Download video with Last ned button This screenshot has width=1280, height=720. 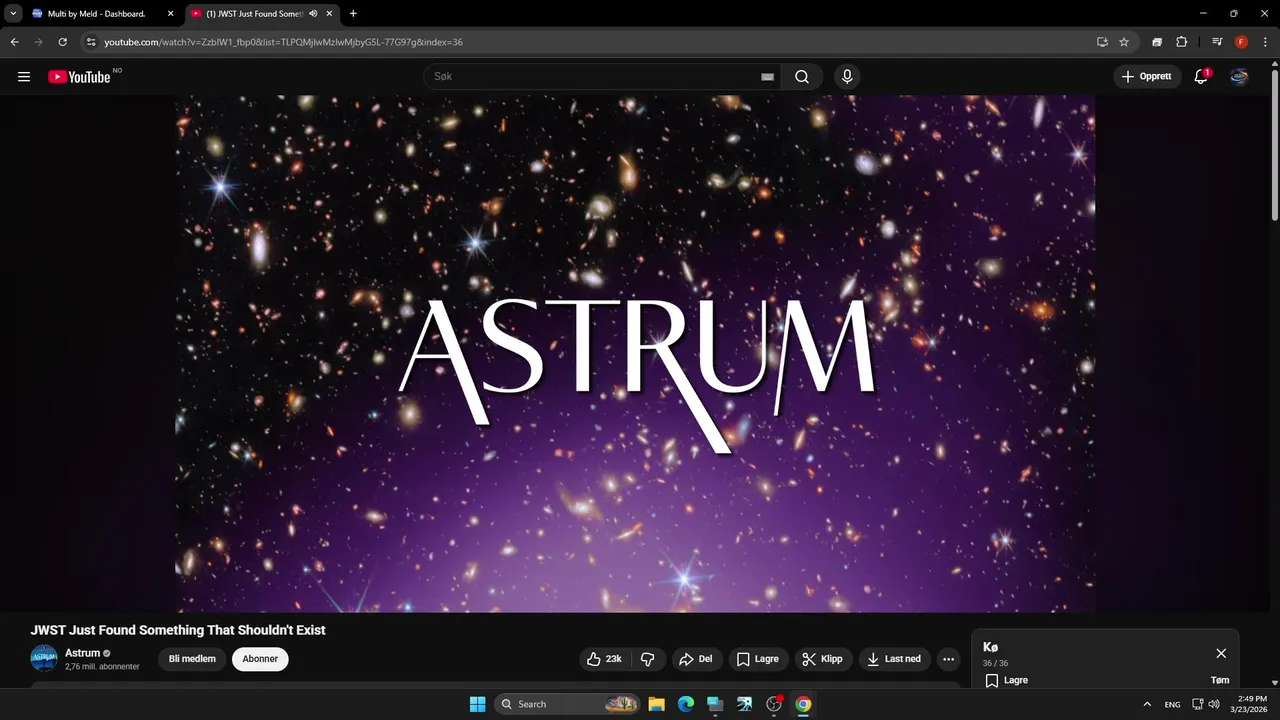coord(895,659)
